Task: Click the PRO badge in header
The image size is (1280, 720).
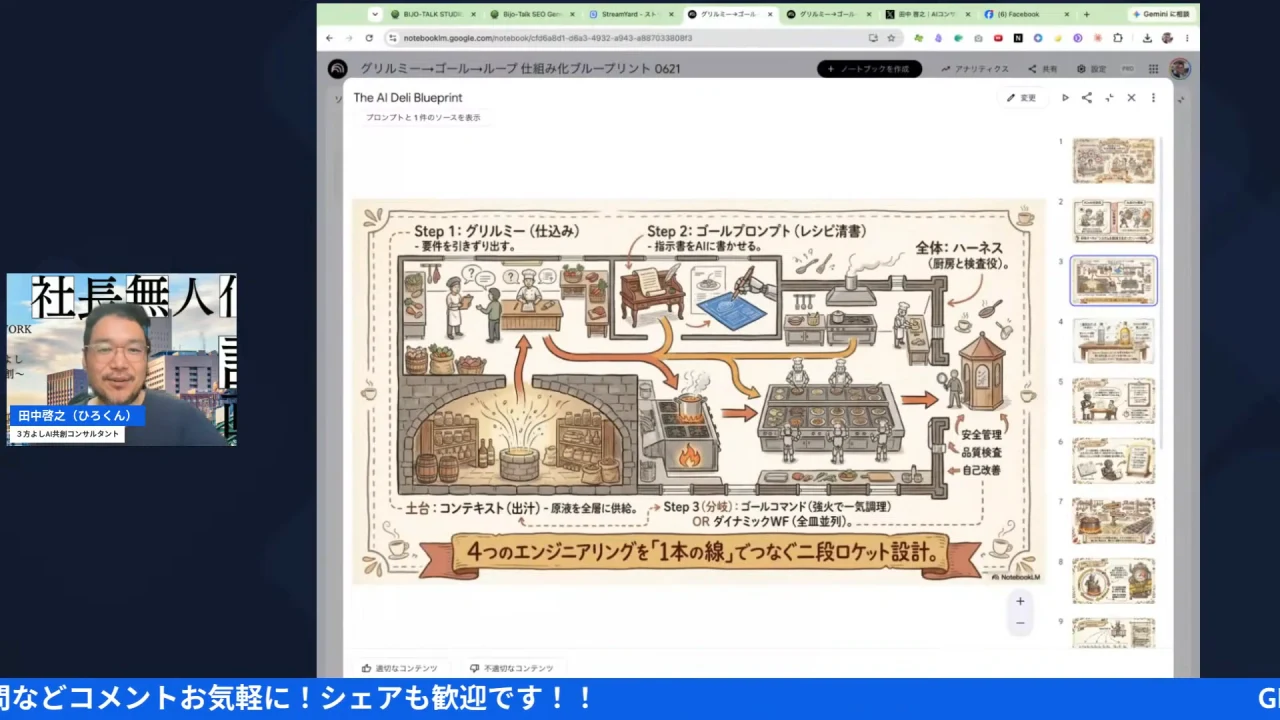Action: tap(1127, 69)
